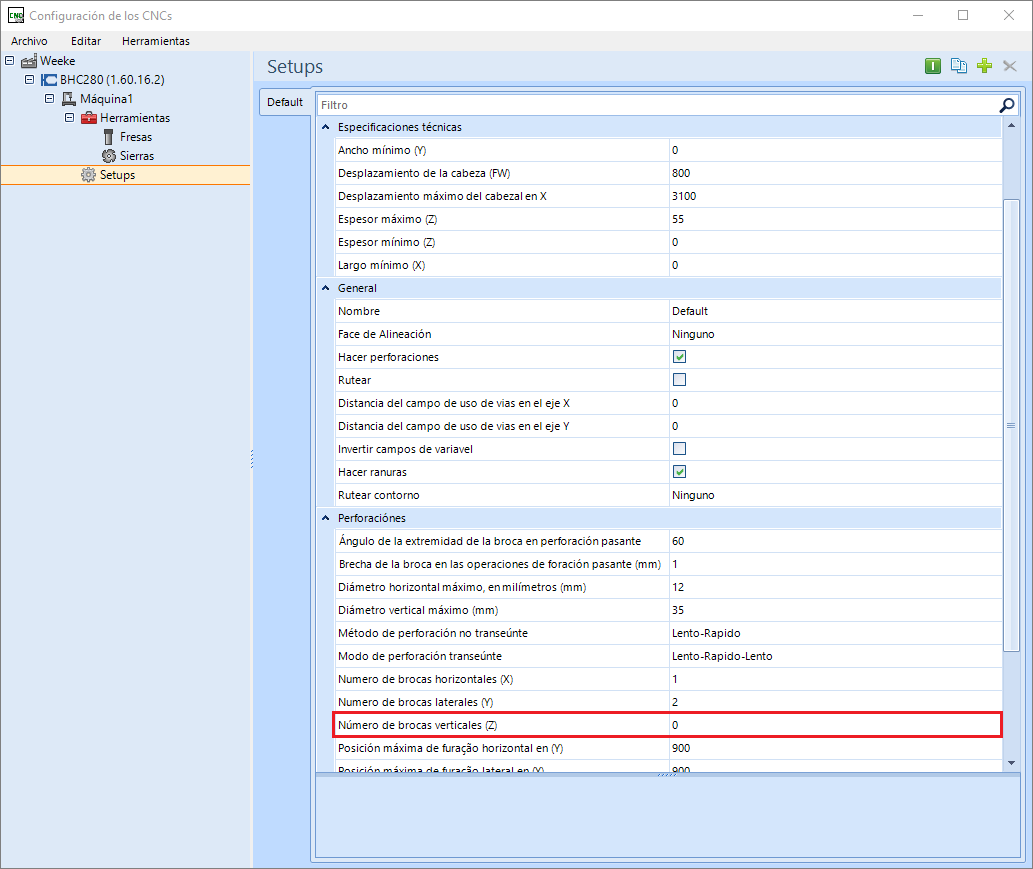Select the Largo mínimo (X) row label
Image resolution: width=1033 pixels, height=869 pixels.
[381, 266]
